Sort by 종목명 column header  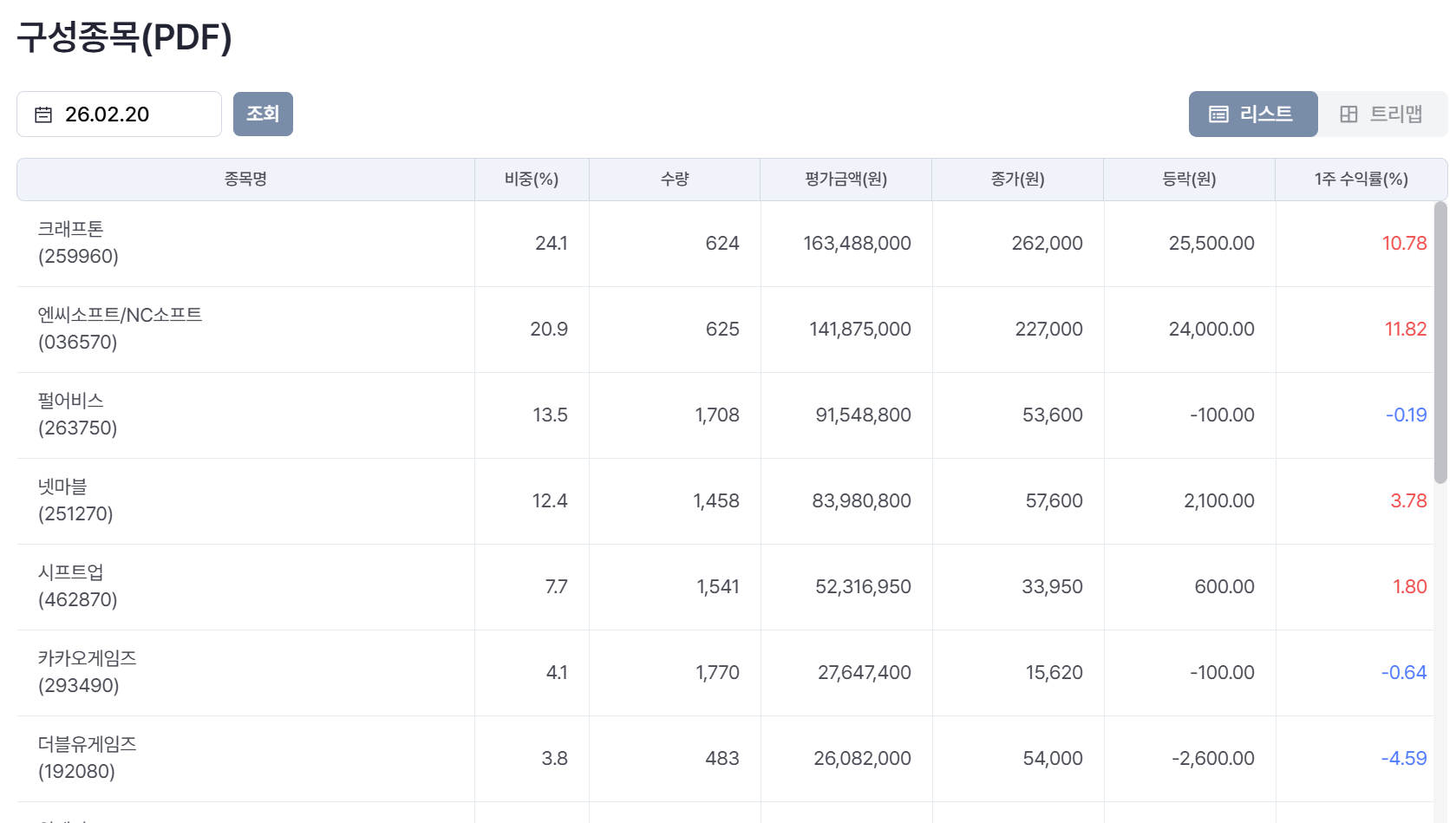click(245, 180)
